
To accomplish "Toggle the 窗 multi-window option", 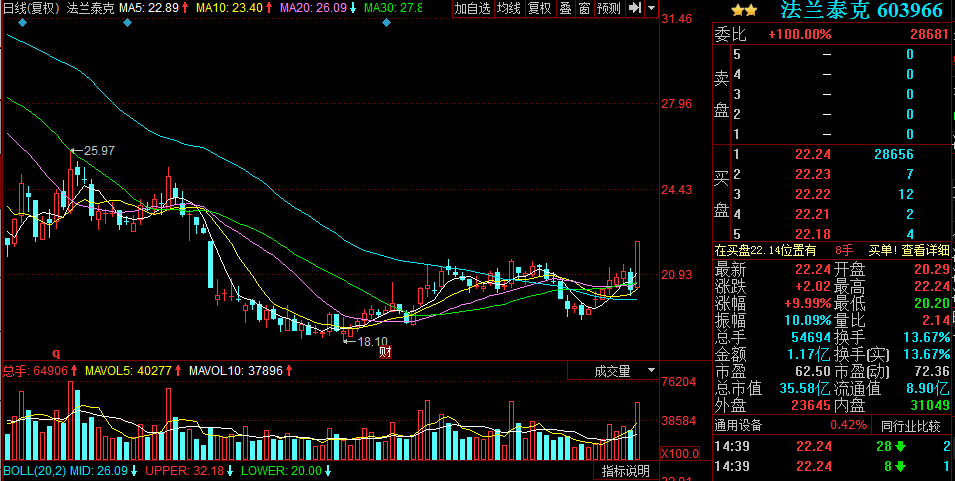I will 584,9.
